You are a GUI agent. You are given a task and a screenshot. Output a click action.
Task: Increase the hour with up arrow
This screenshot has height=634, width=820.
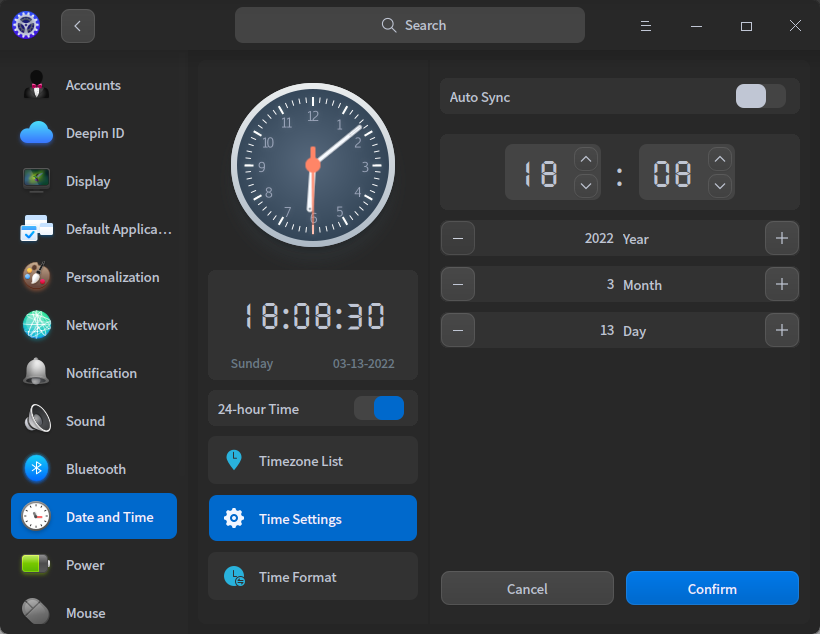coord(586,159)
